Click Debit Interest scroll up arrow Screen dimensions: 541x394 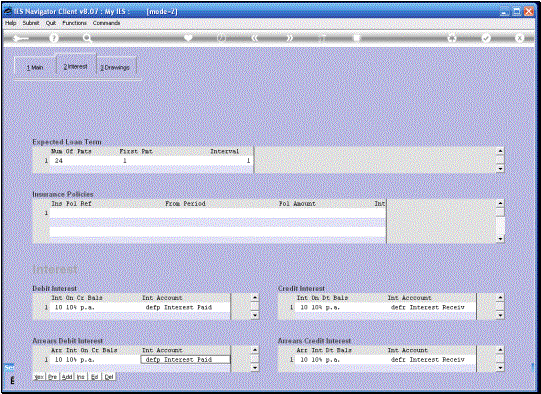pyautogui.click(x=255, y=297)
